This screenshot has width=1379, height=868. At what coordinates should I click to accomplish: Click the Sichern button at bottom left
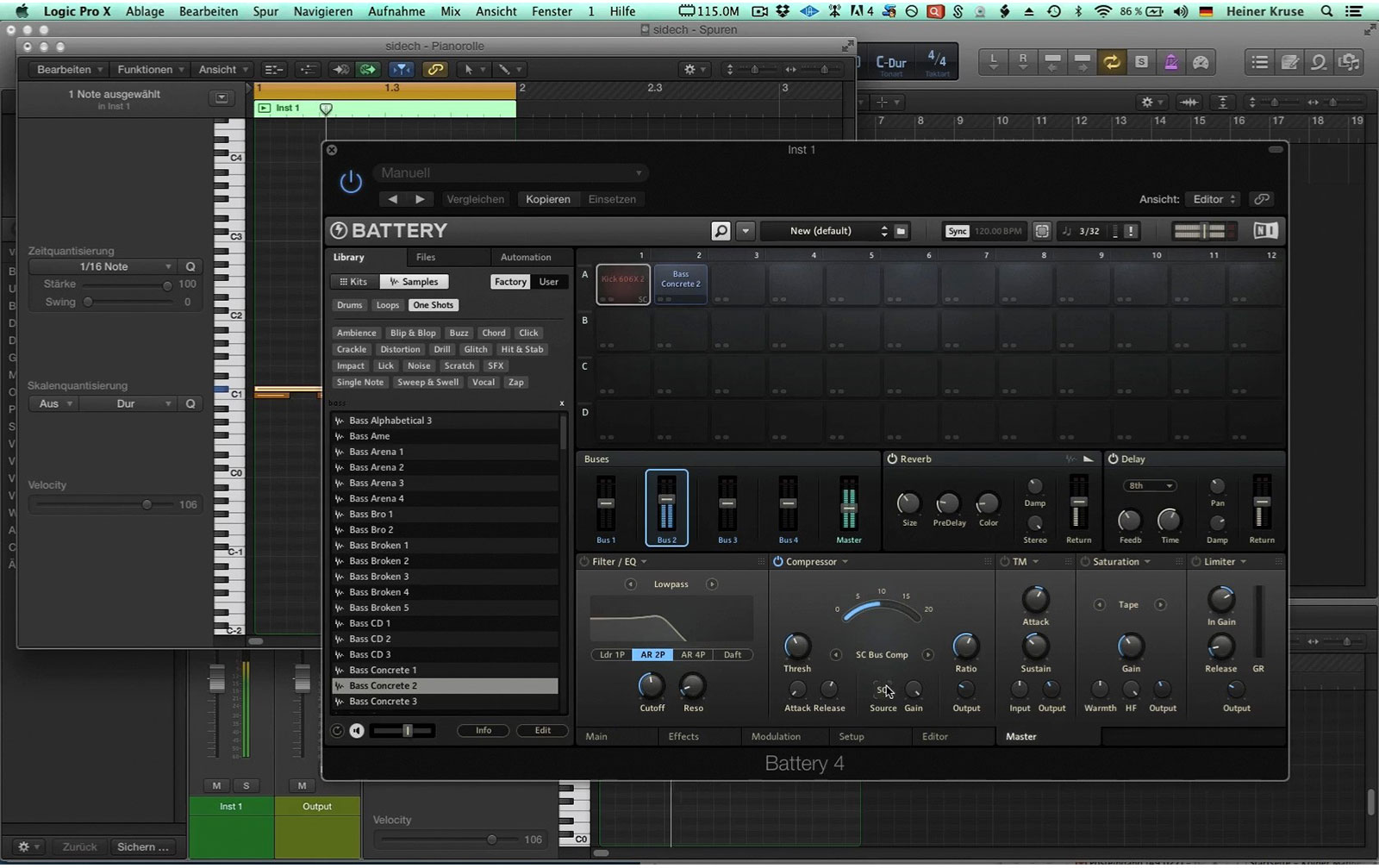coord(143,847)
